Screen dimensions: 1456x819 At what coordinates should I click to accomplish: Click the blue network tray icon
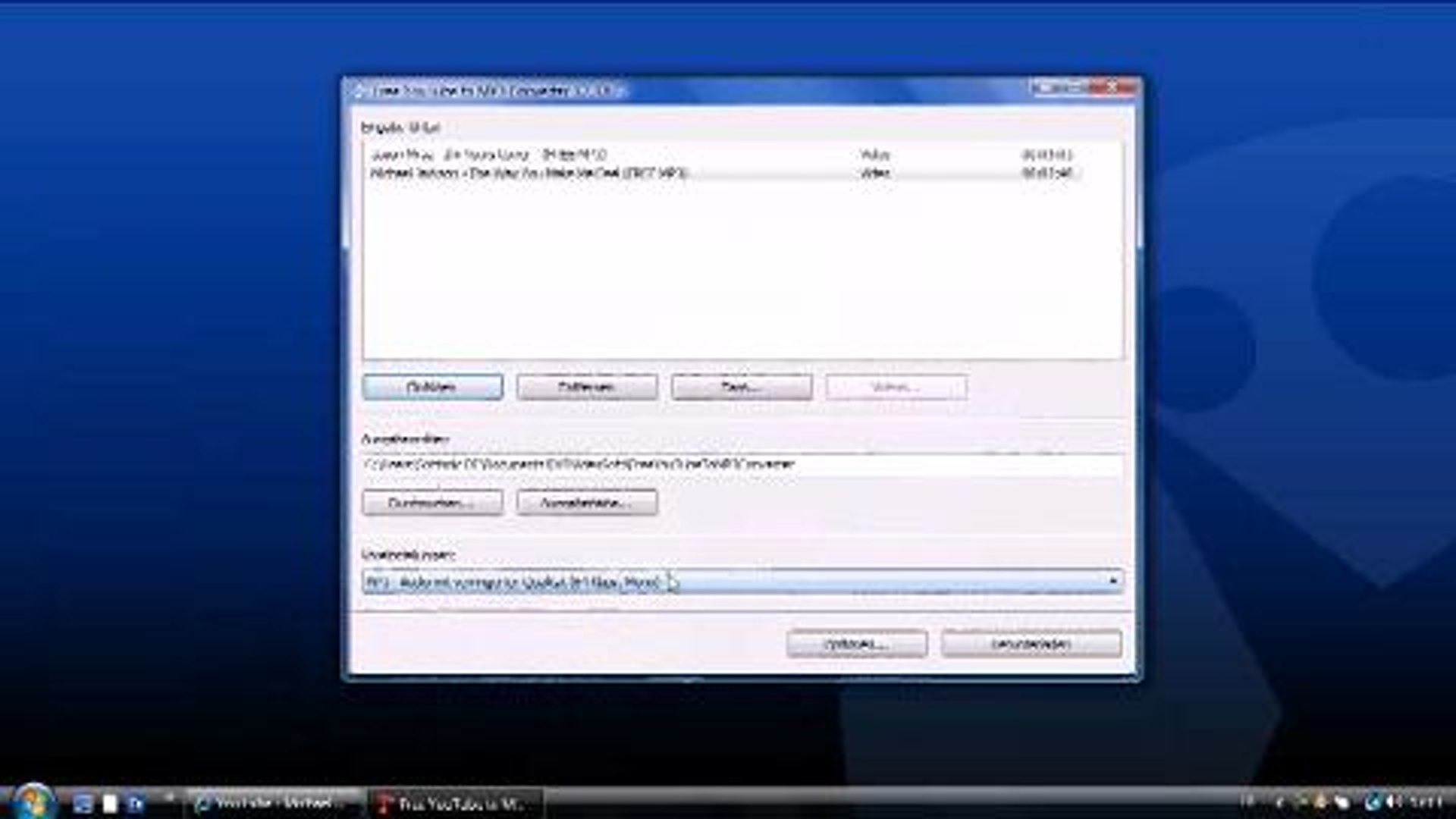click(x=1373, y=802)
